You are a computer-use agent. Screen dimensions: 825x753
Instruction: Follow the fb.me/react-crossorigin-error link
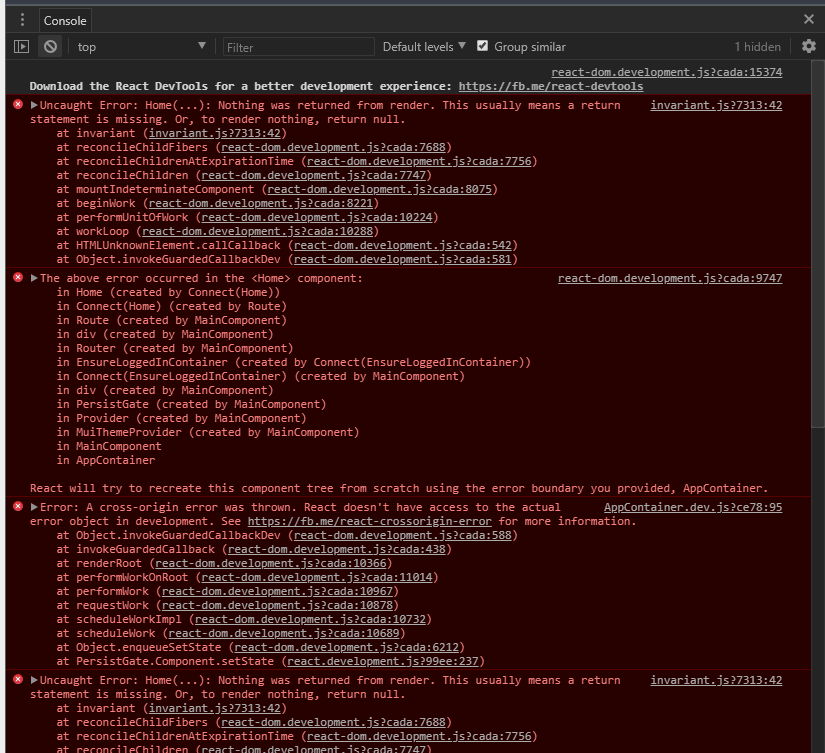[x=369, y=521]
